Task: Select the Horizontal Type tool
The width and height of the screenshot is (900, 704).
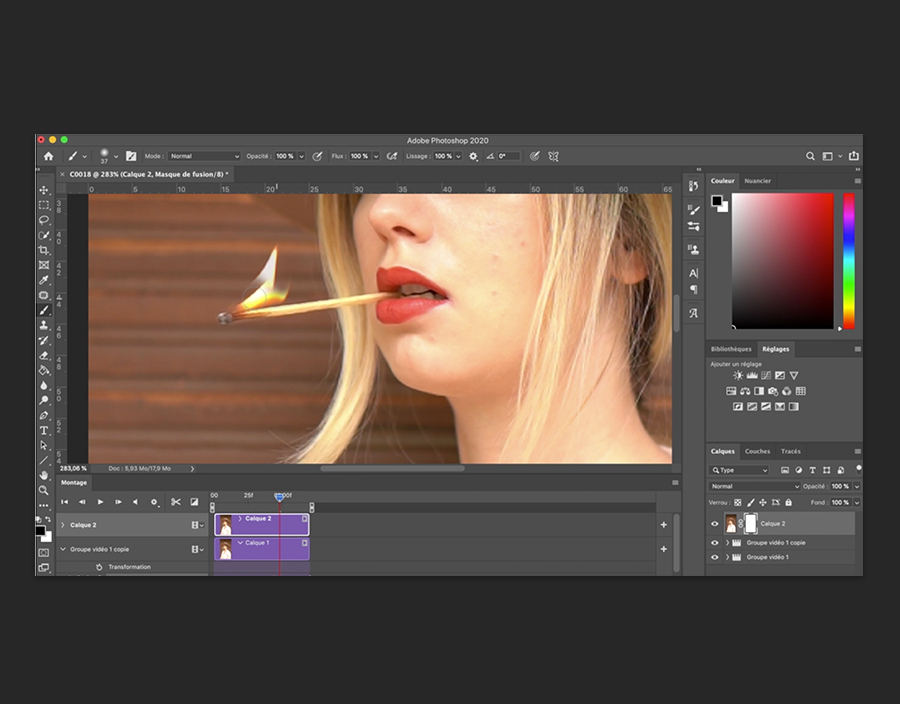Action: coord(44,430)
